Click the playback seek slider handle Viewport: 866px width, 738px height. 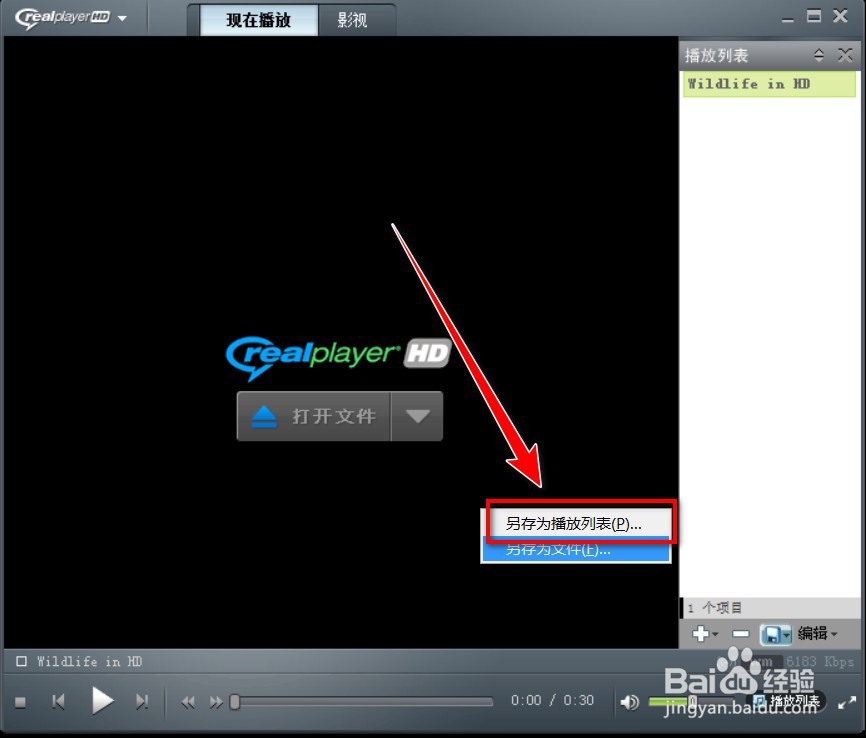[x=235, y=702]
